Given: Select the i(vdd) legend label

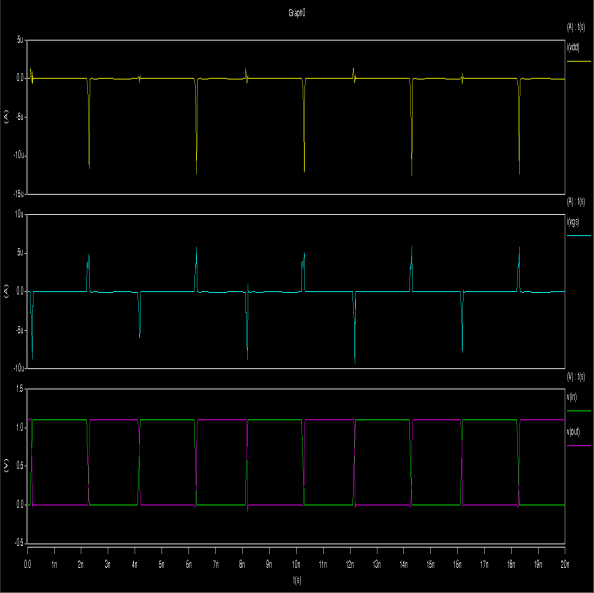Looking at the screenshot, I should [x=573, y=47].
